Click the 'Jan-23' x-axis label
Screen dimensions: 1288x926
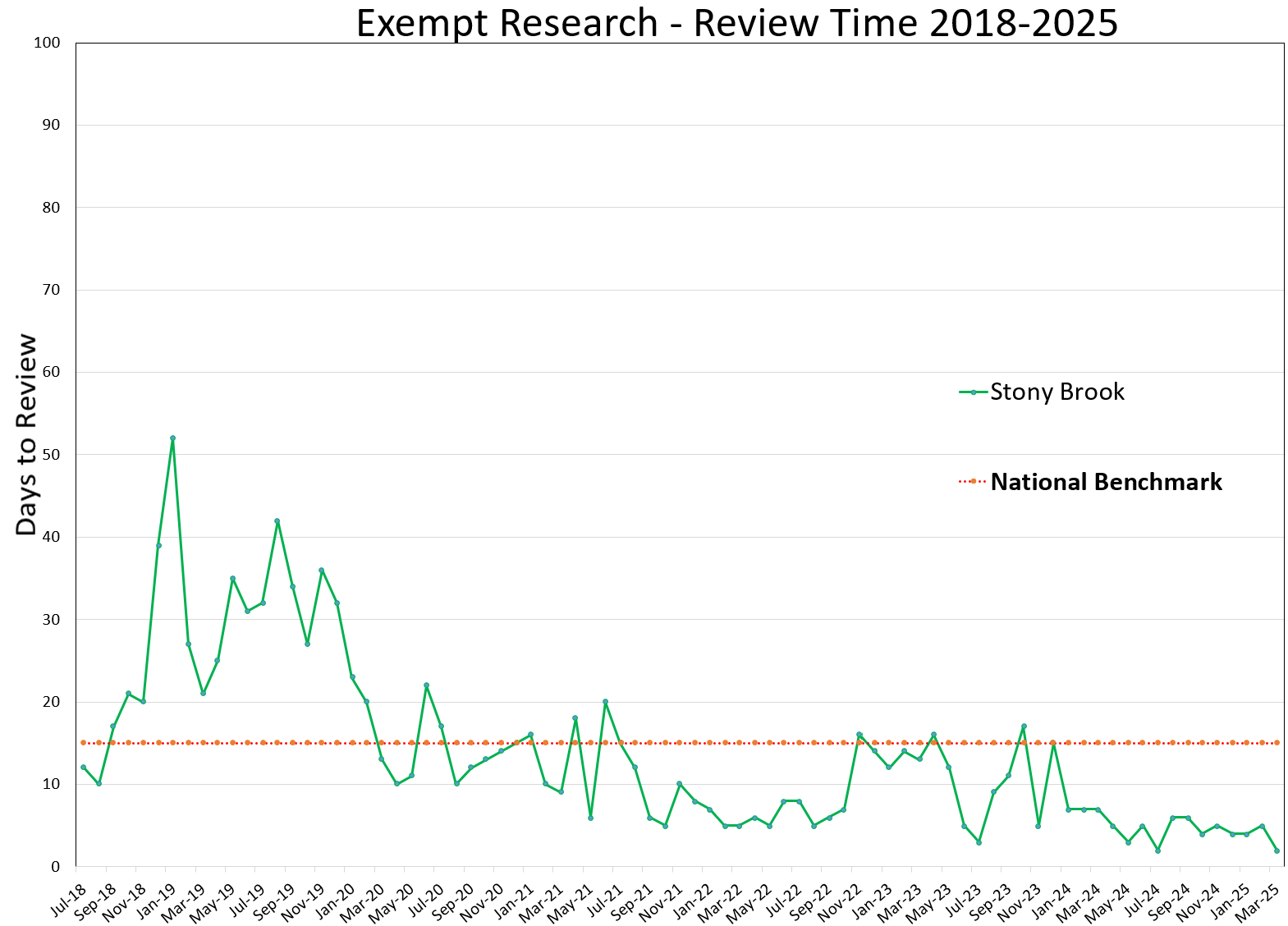coord(873,901)
